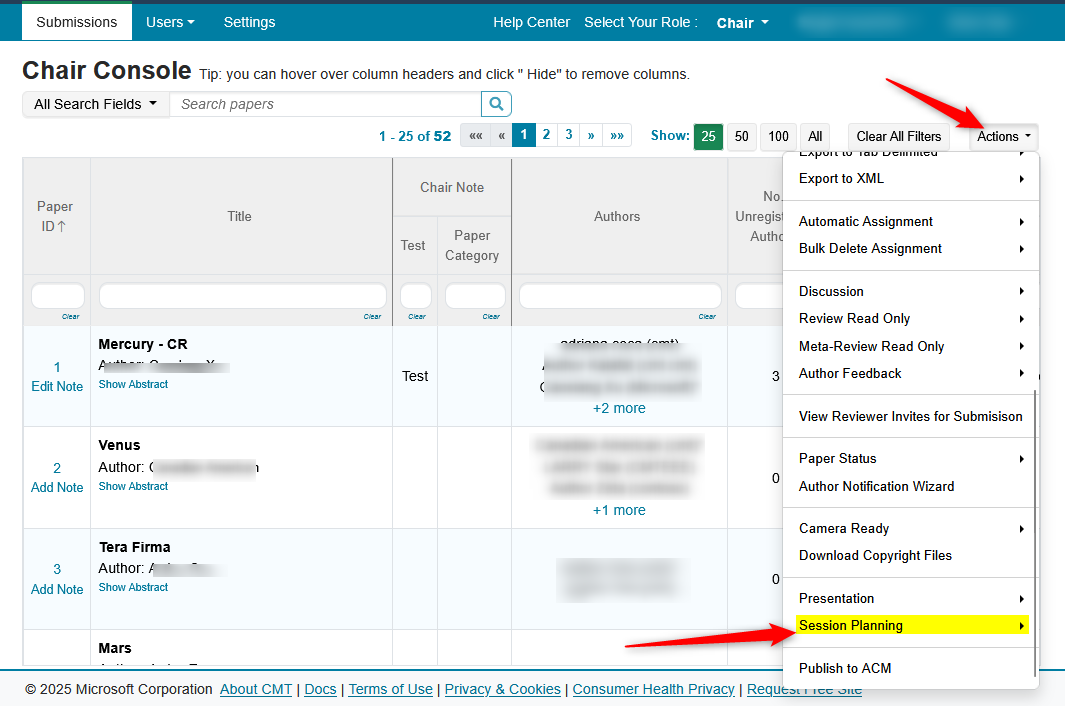This screenshot has height=706, width=1065.
Task: Open the Actions dropdown
Action: click(1003, 137)
